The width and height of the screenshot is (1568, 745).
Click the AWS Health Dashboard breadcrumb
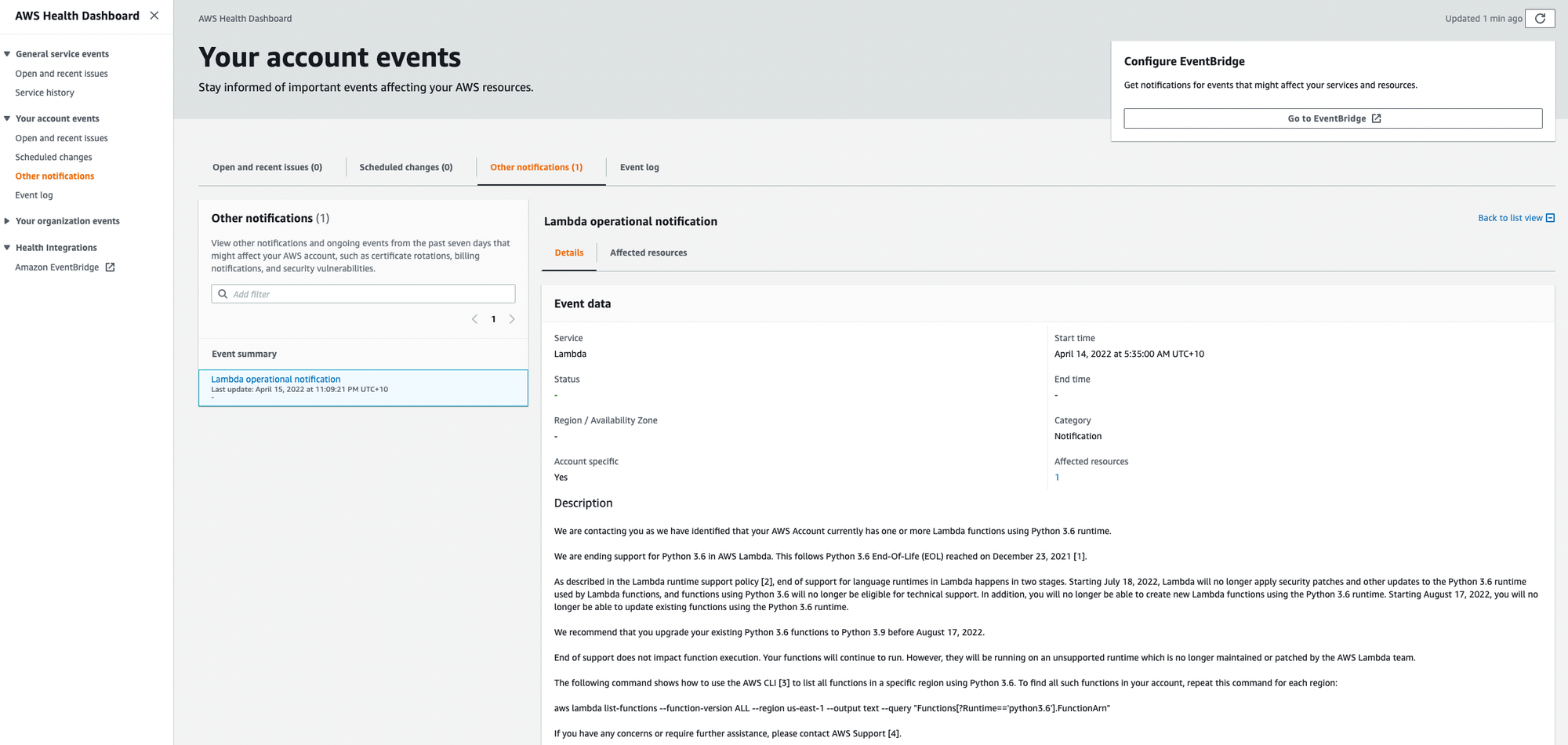point(245,19)
